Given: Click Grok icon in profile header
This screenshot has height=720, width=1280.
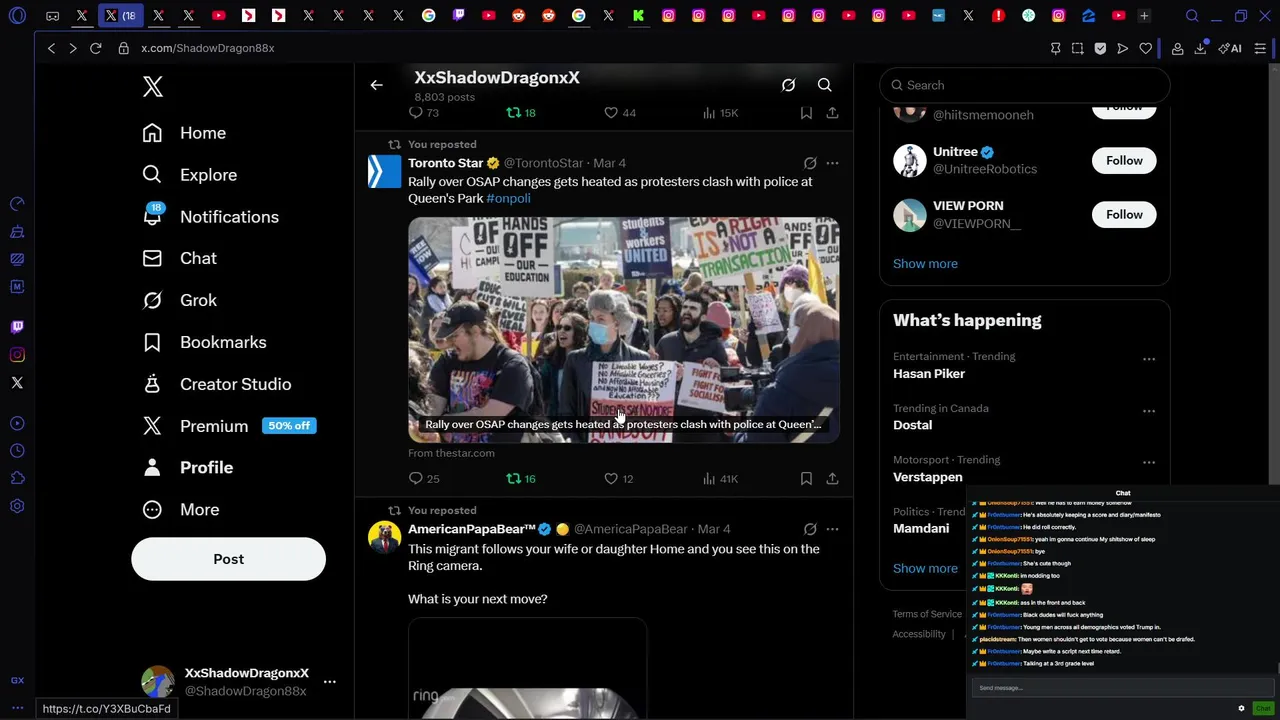Looking at the screenshot, I should point(788,86).
